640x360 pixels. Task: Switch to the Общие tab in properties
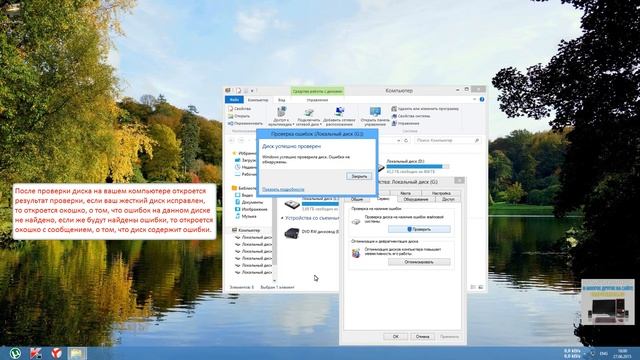tap(357, 199)
